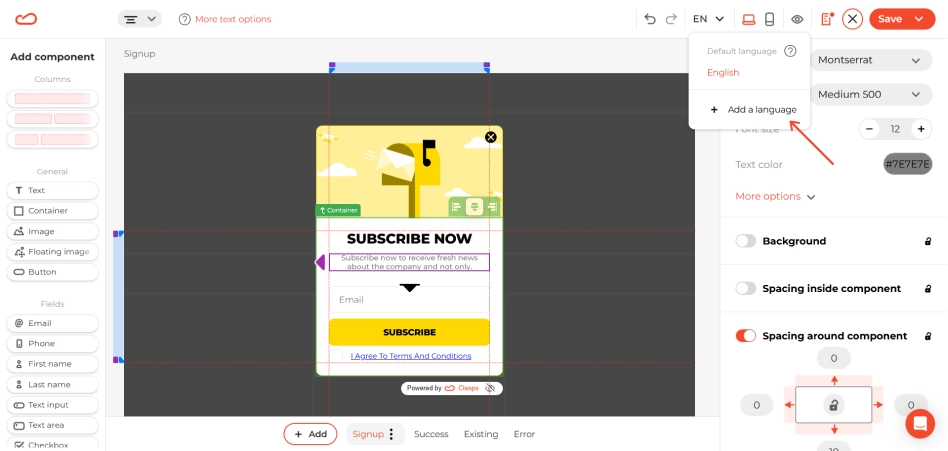Open preview with eye icon
The height and width of the screenshot is (451, 948).
coord(797,19)
